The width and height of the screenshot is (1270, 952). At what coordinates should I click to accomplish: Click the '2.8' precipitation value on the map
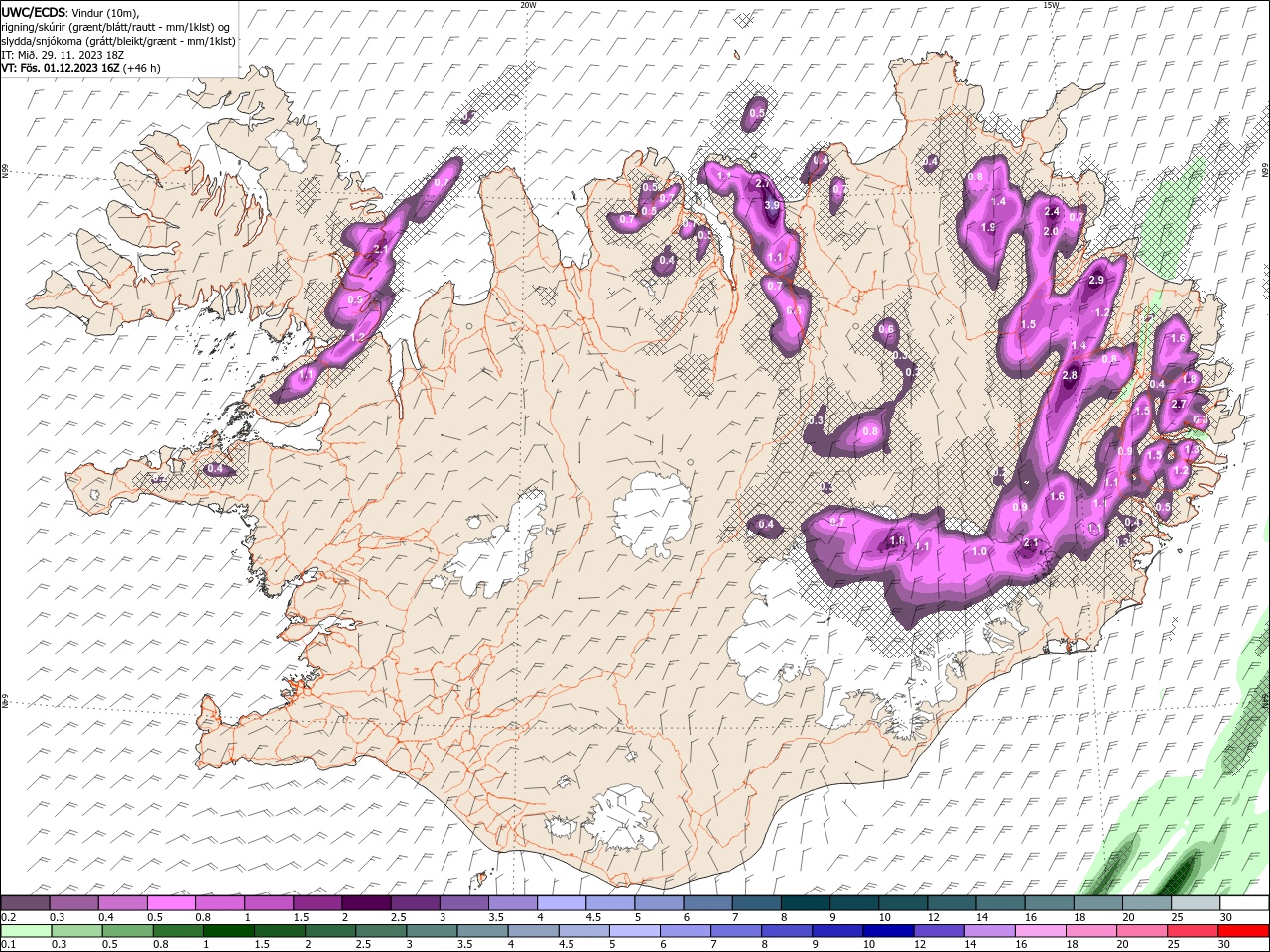click(x=1070, y=375)
